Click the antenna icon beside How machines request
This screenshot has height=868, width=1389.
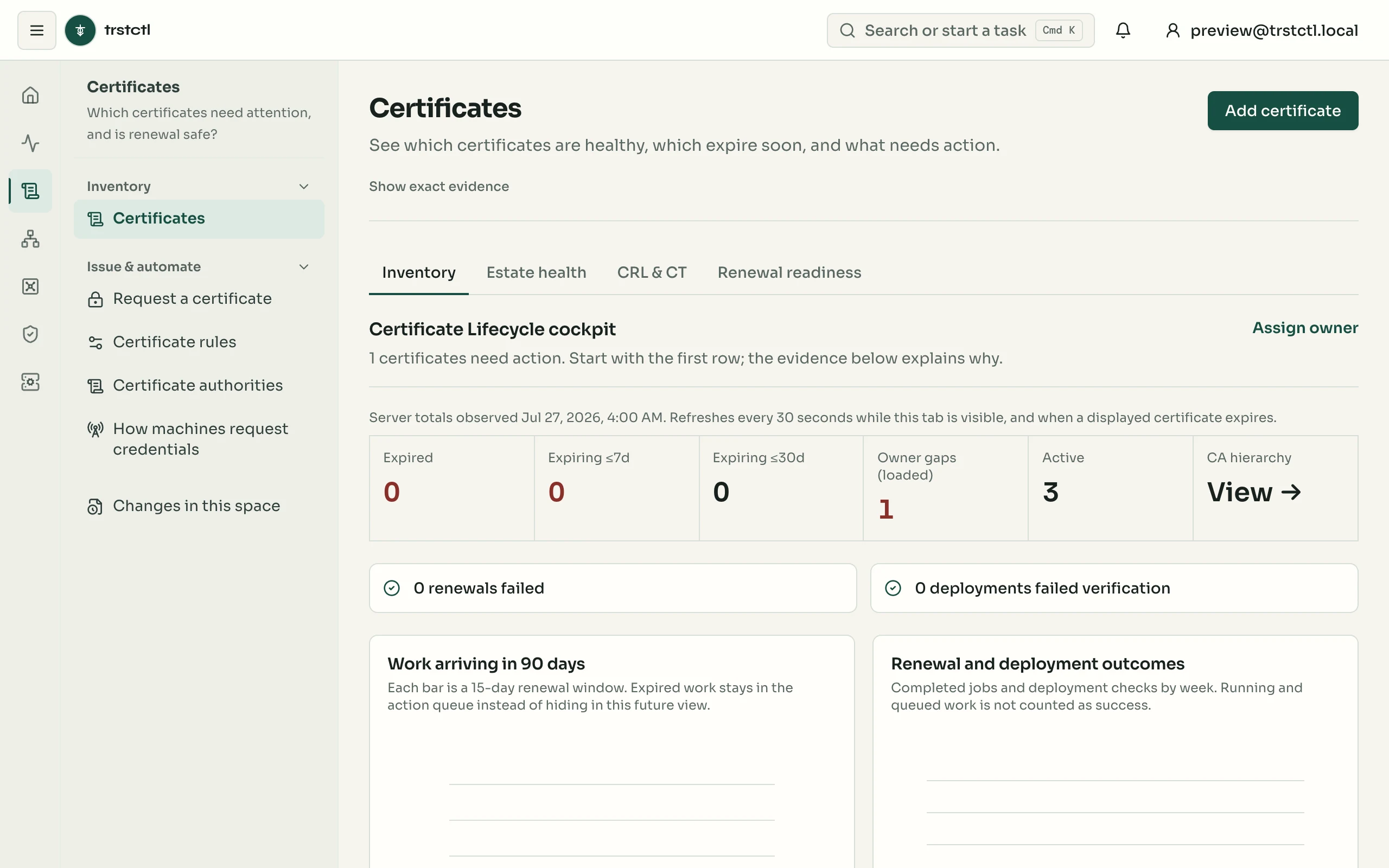[95, 430]
